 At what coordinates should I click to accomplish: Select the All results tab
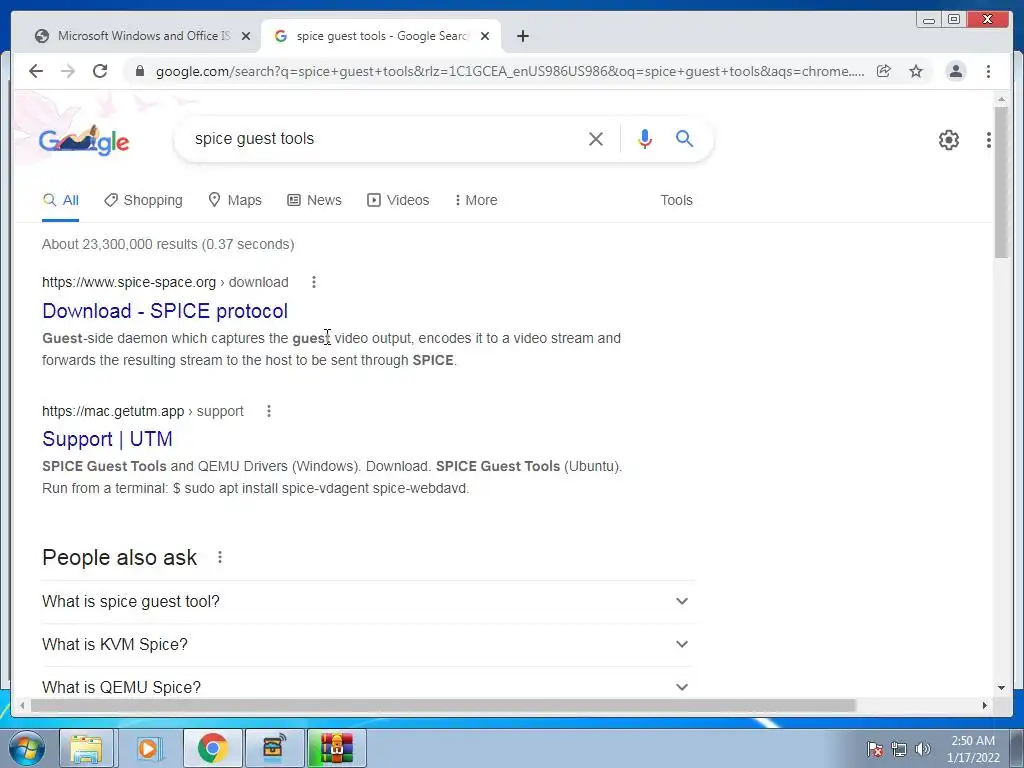[x=61, y=200]
